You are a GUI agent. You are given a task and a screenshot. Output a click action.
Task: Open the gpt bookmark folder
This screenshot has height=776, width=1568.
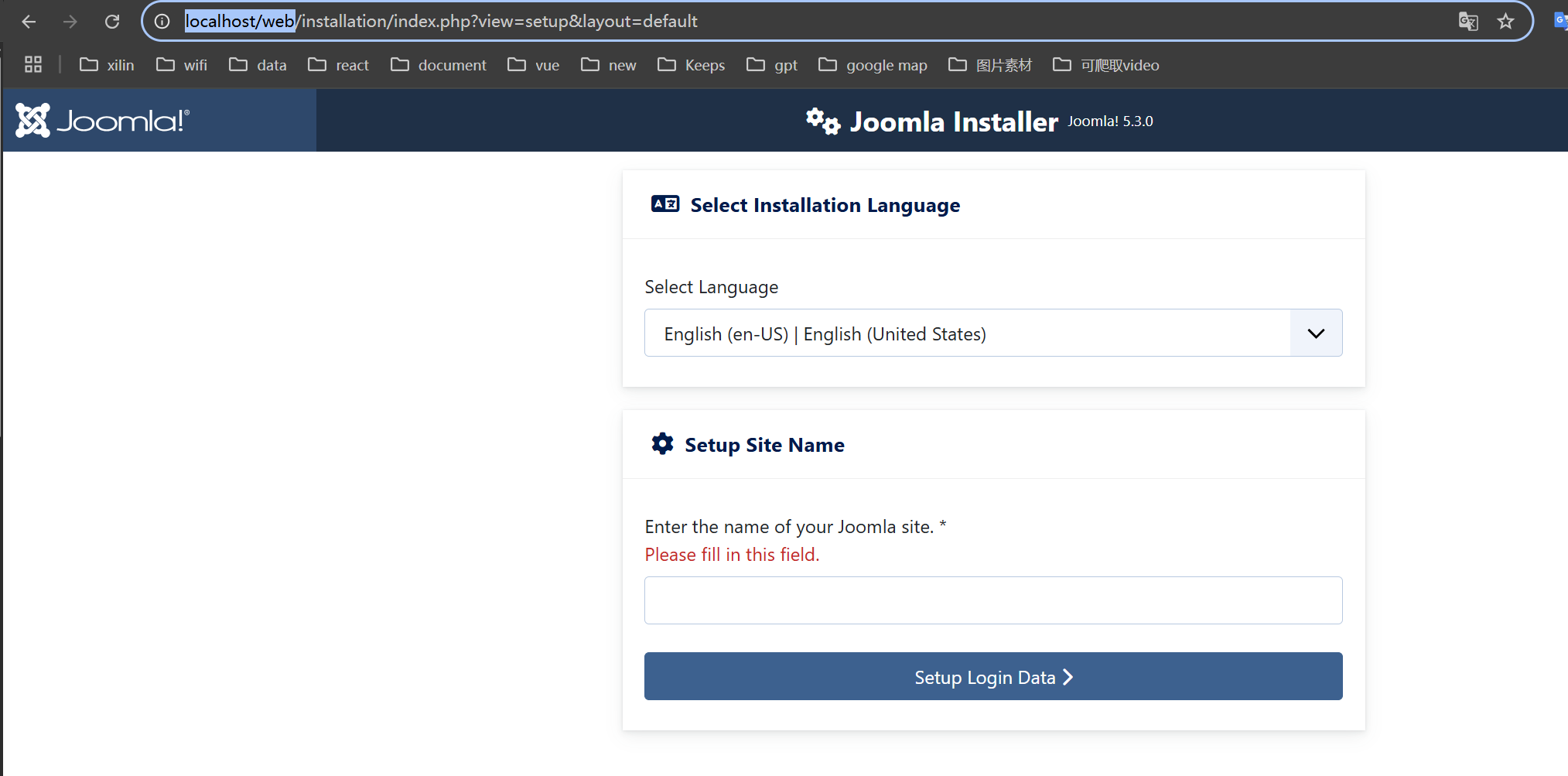pos(771,65)
